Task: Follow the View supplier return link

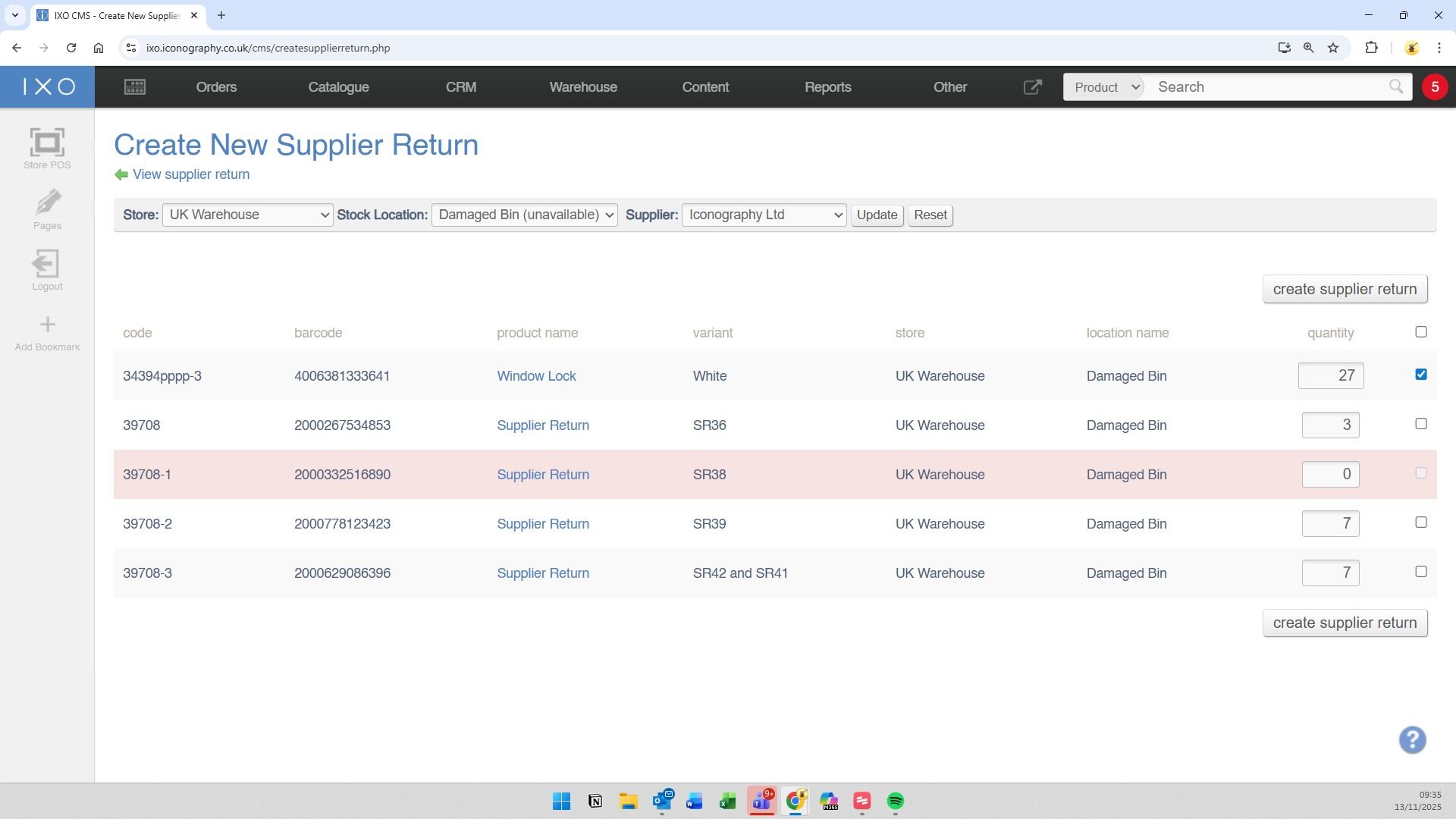Action: [190, 174]
